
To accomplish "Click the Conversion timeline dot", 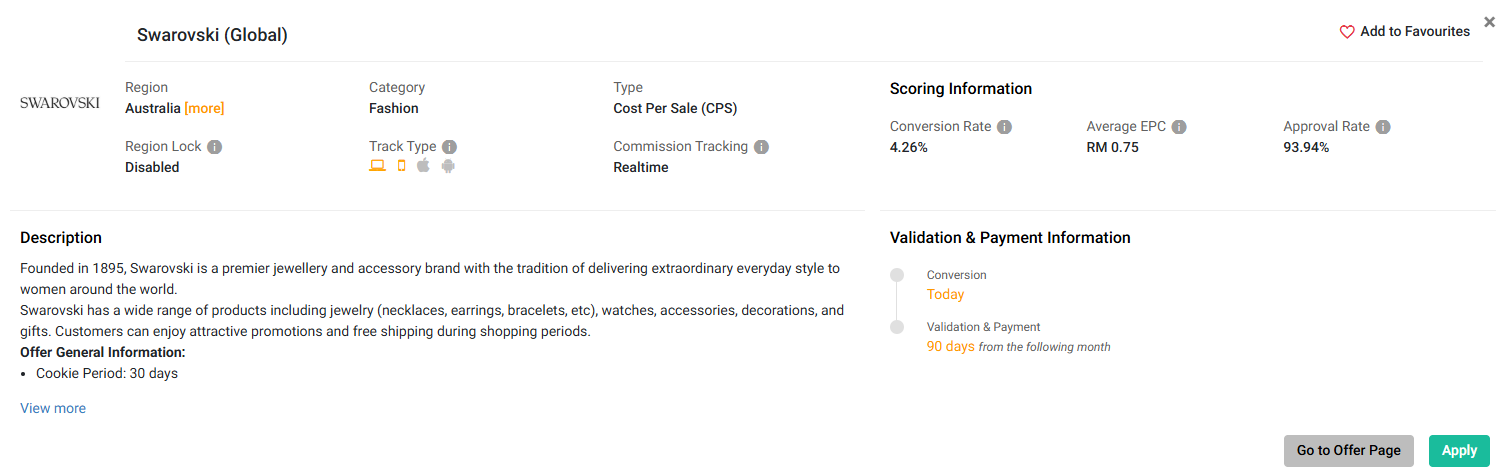I will point(897,275).
